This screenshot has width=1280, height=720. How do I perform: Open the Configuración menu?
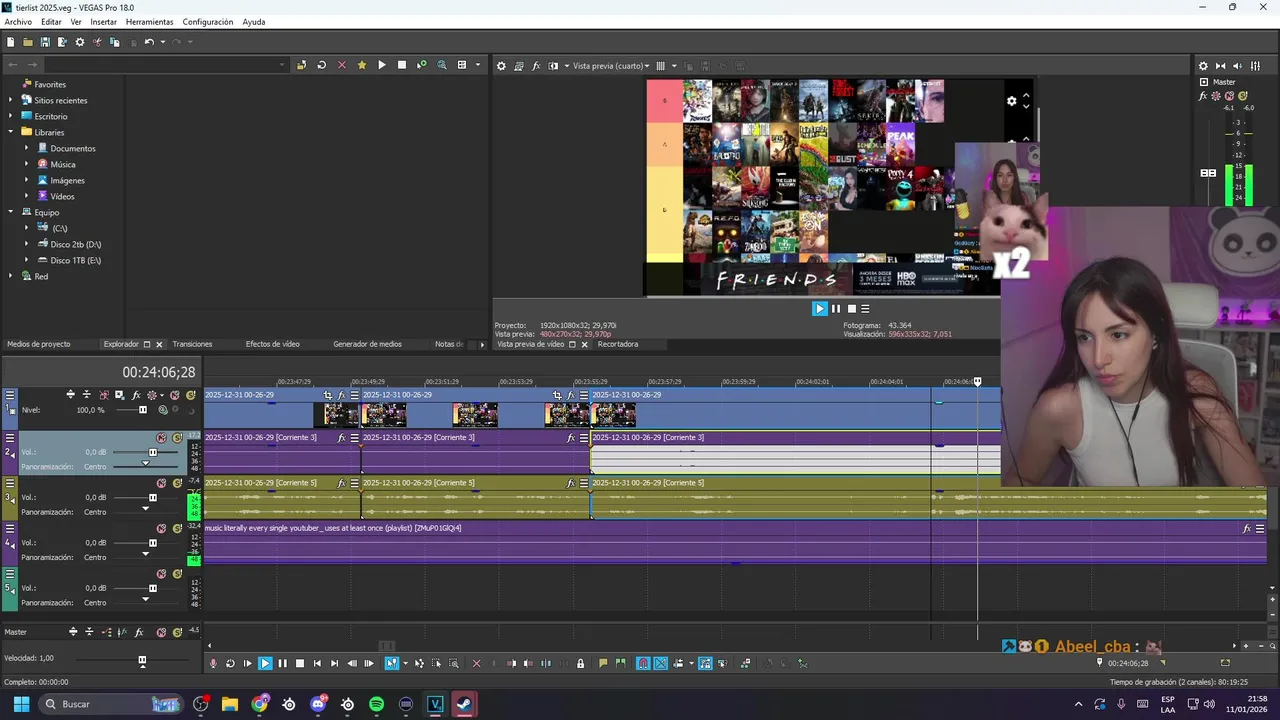(208, 22)
